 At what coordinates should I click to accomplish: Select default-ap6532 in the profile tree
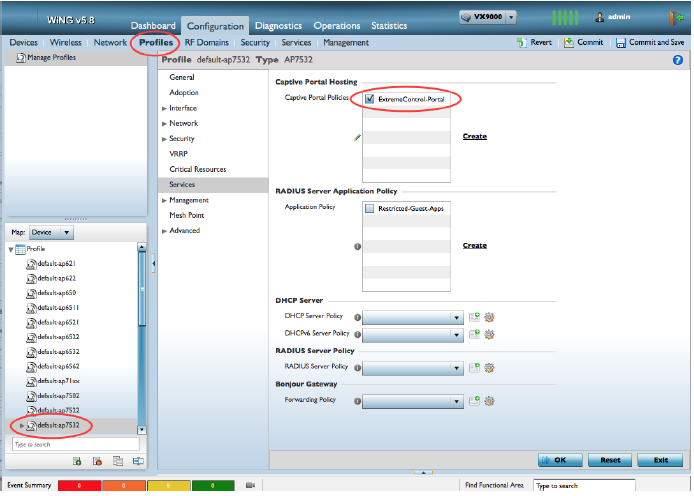(58, 352)
